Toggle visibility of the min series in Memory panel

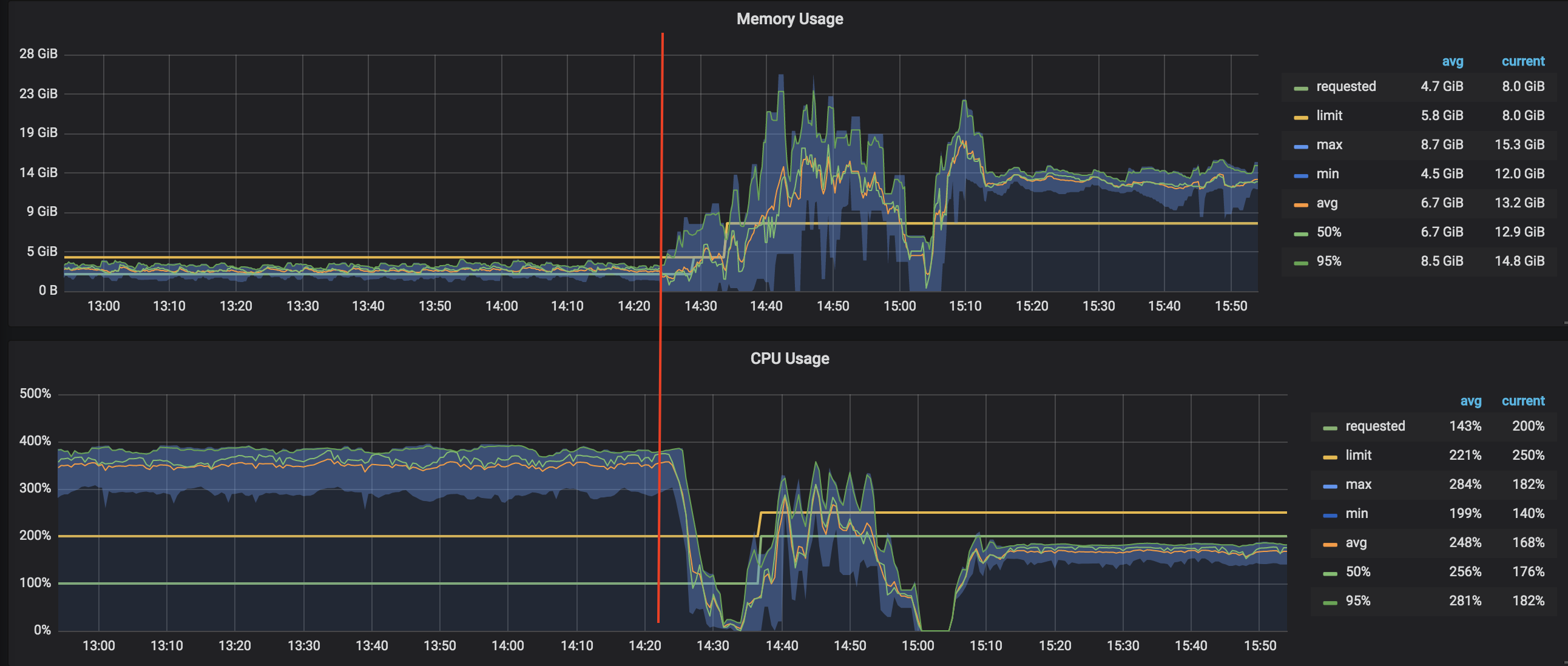pyautogui.click(x=1329, y=173)
